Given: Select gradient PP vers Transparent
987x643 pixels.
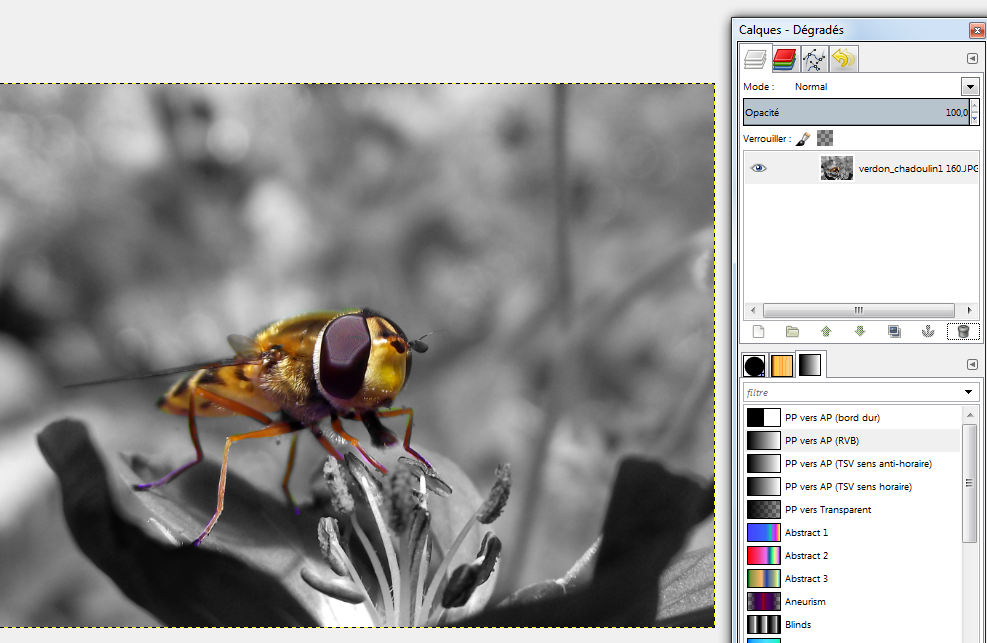Looking at the screenshot, I should click(852, 510).
